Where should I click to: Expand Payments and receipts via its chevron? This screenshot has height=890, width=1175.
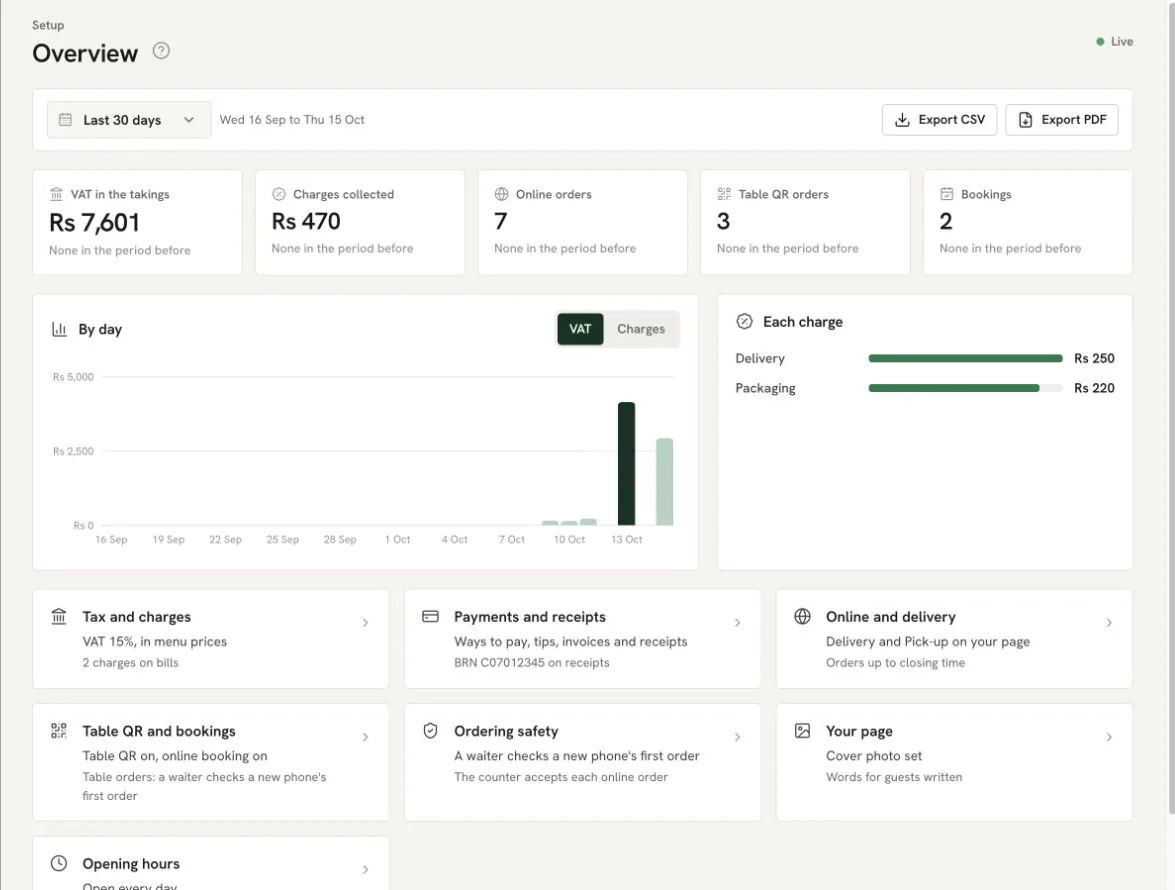pos(737,623)
